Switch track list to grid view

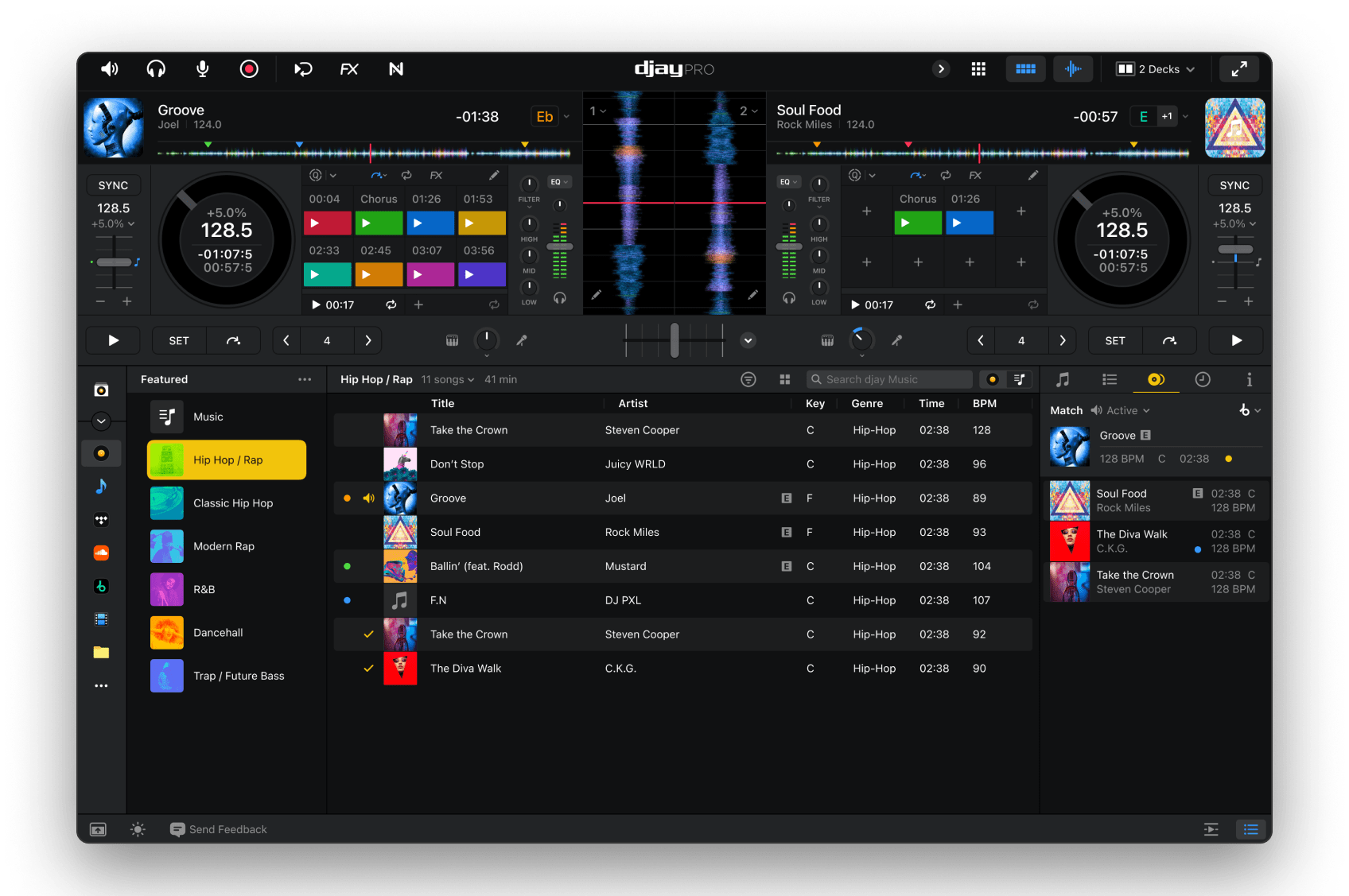tap(785, 379)
